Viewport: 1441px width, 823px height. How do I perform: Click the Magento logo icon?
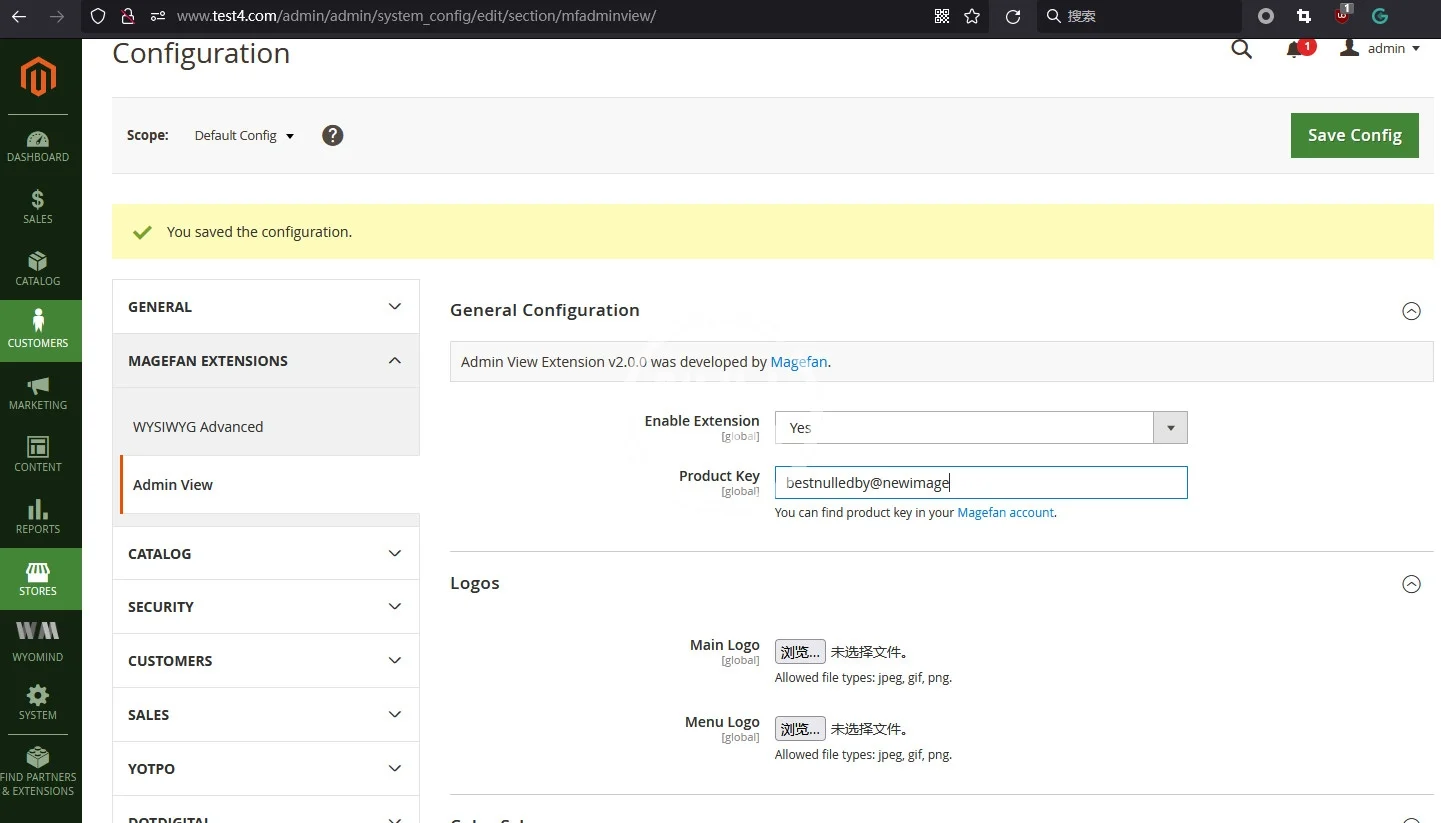coord(38,77)
